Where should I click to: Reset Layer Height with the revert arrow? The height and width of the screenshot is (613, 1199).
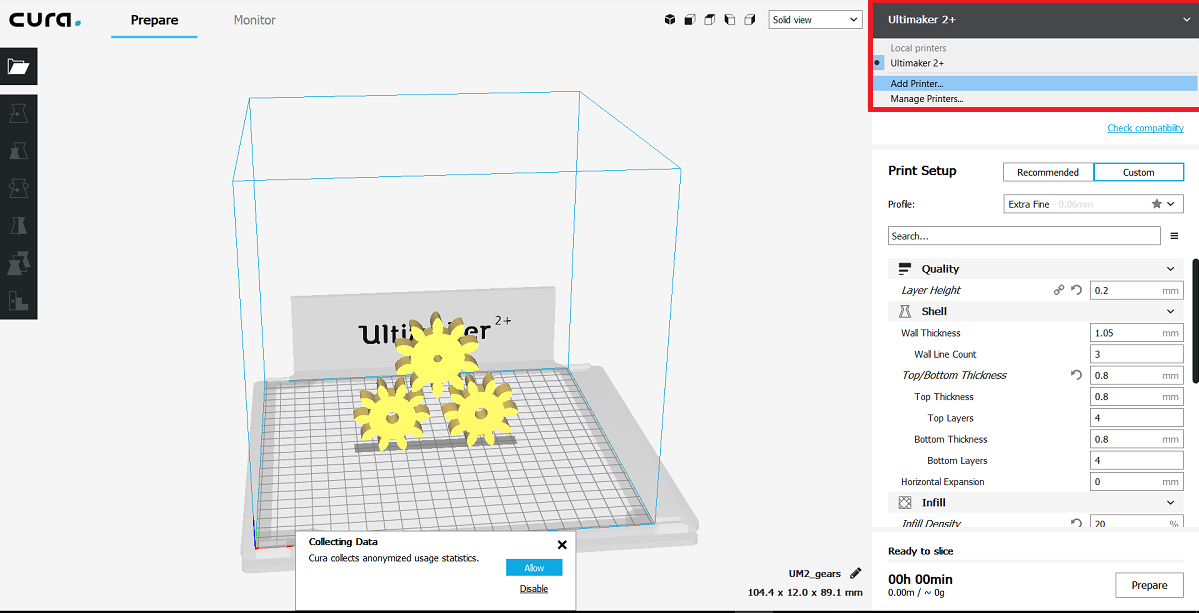pos(1077,290)
